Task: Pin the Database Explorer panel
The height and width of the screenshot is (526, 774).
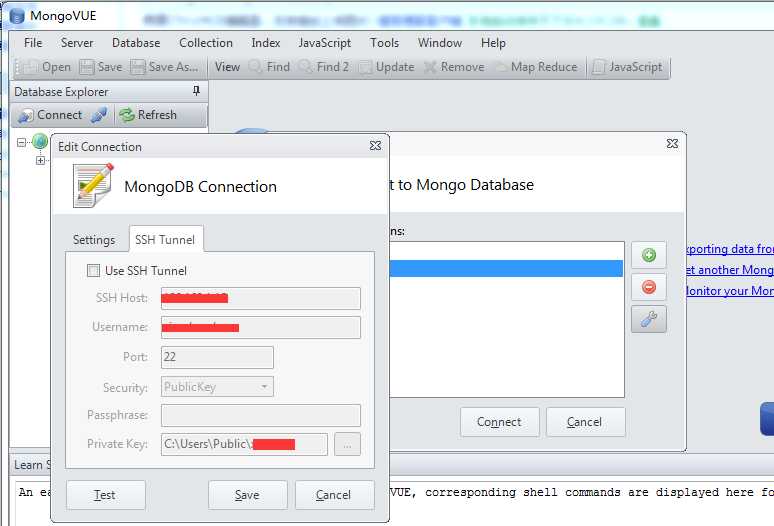Action: pos(196,91)
